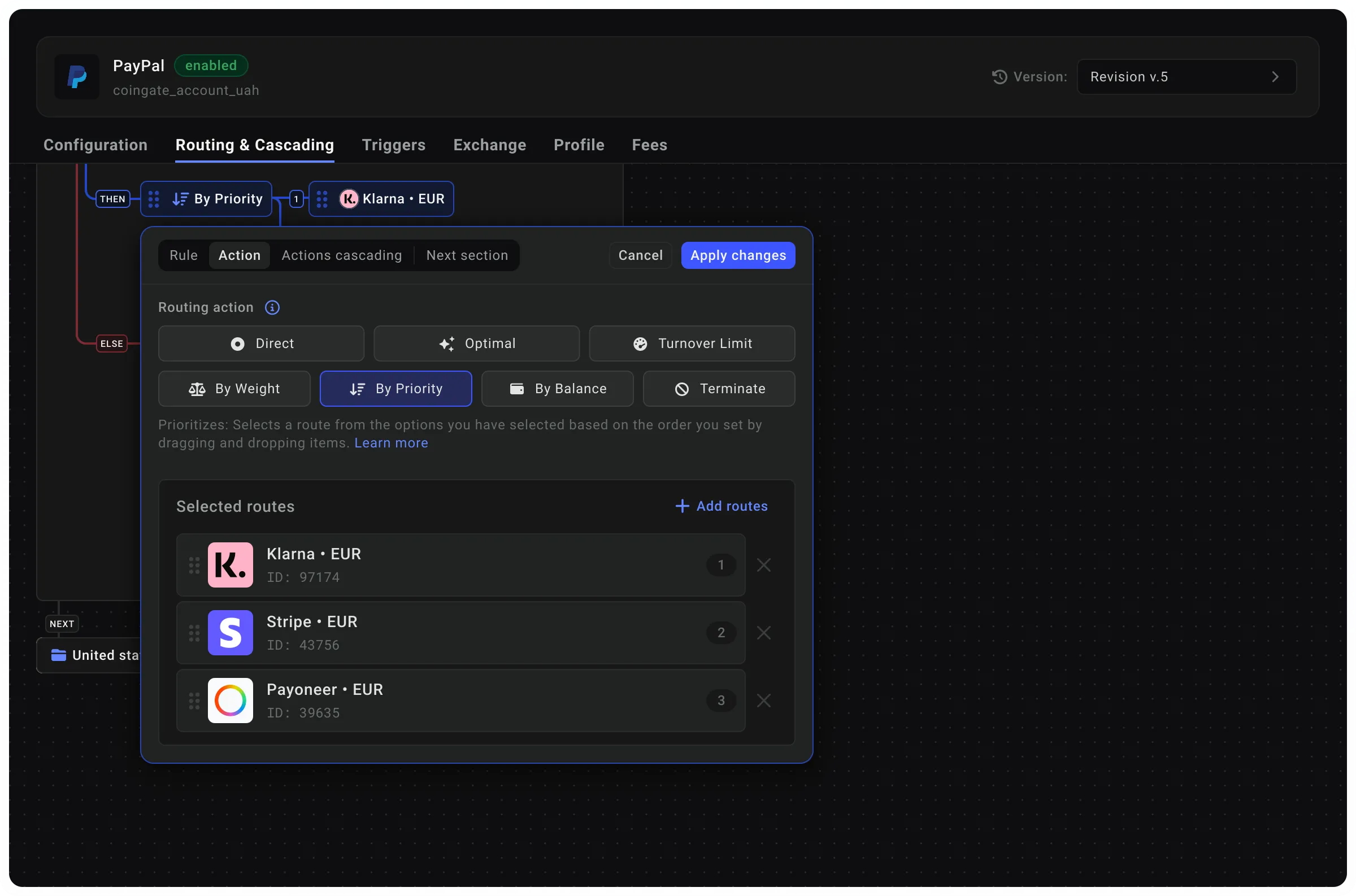
Task: Click priority number 2 on Stripe row
Action: pyautogui.click(x=721, y=633)
